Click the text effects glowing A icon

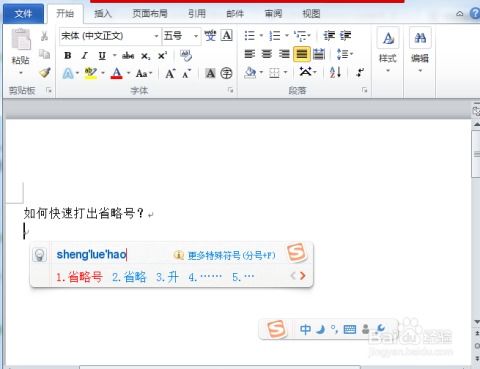point(68,73)
